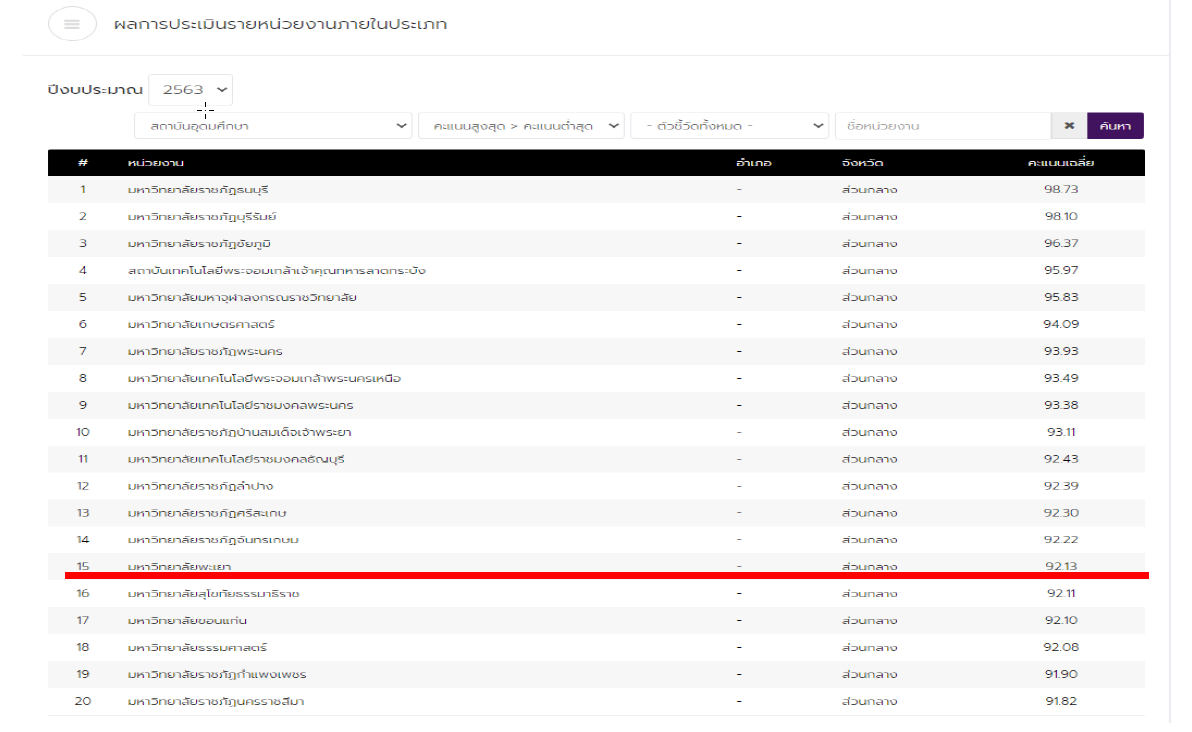Viewport: 1192px width, 732px height.
Task: Select the row มหาวิทยาลัยราชภัฏกำแพงเพชร
Action: (596, 675)
